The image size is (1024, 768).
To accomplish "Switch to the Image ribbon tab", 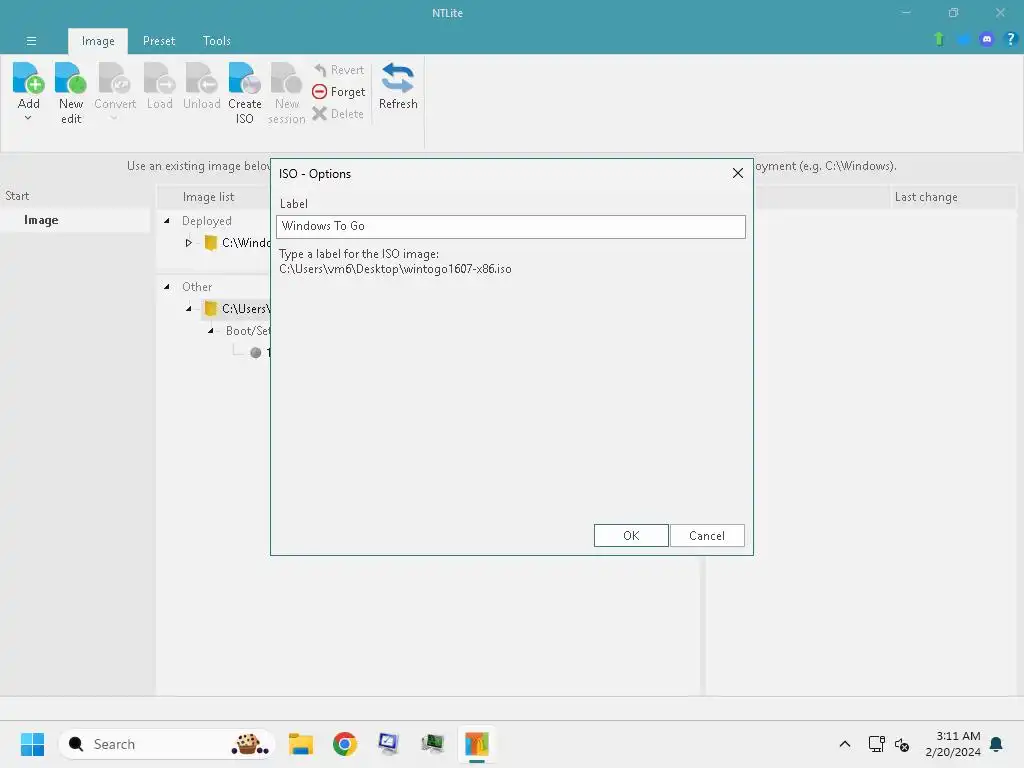I will [x=98, y=41].
